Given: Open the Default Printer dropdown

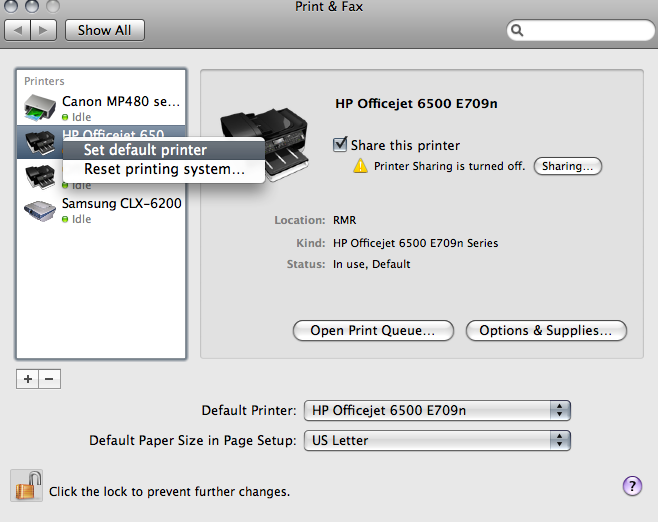Looking at the screenshot, I should pyautogui.click(x=437, y=410).
